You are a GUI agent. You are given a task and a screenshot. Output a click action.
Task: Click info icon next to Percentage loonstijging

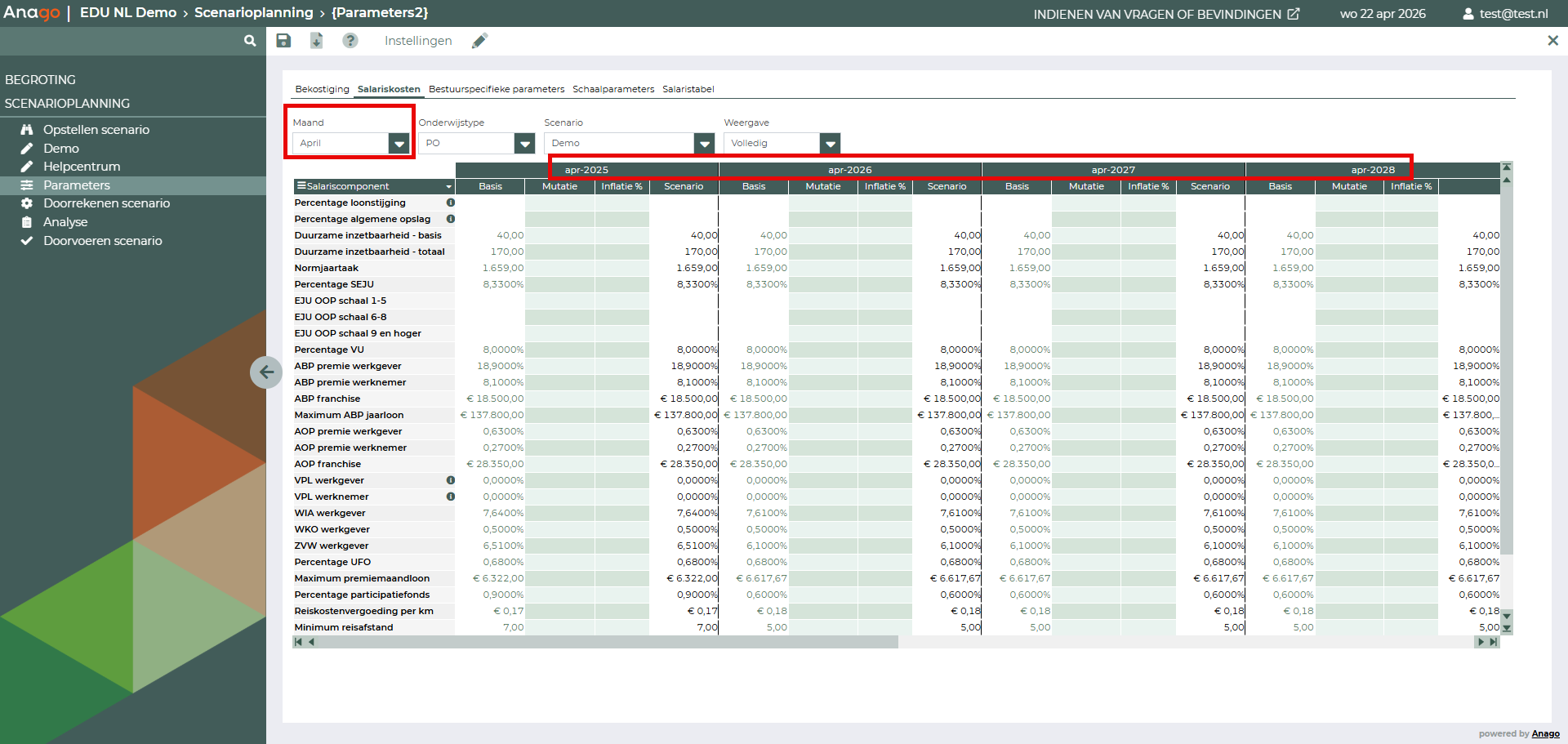450,203
